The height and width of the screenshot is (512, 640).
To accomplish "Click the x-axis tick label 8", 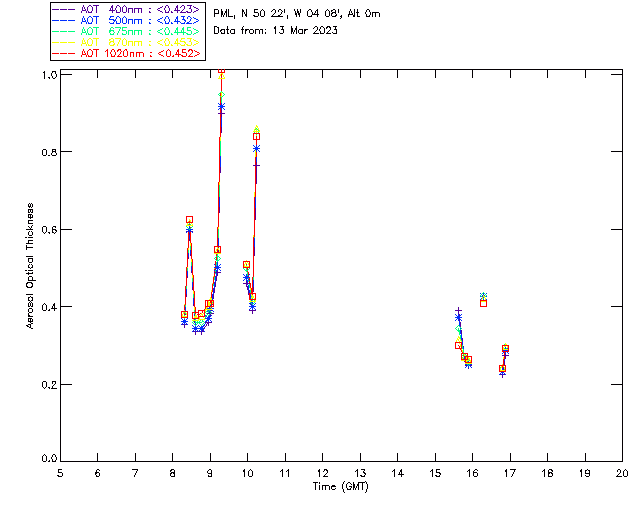I will (x=173, y=474).
